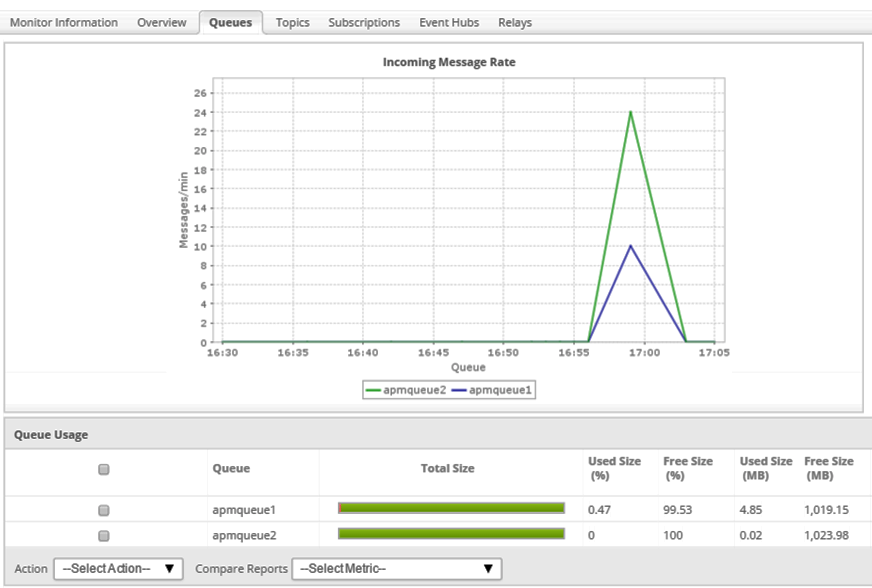
Task: Open the Overview tab
Action: [x=162, y=23]
